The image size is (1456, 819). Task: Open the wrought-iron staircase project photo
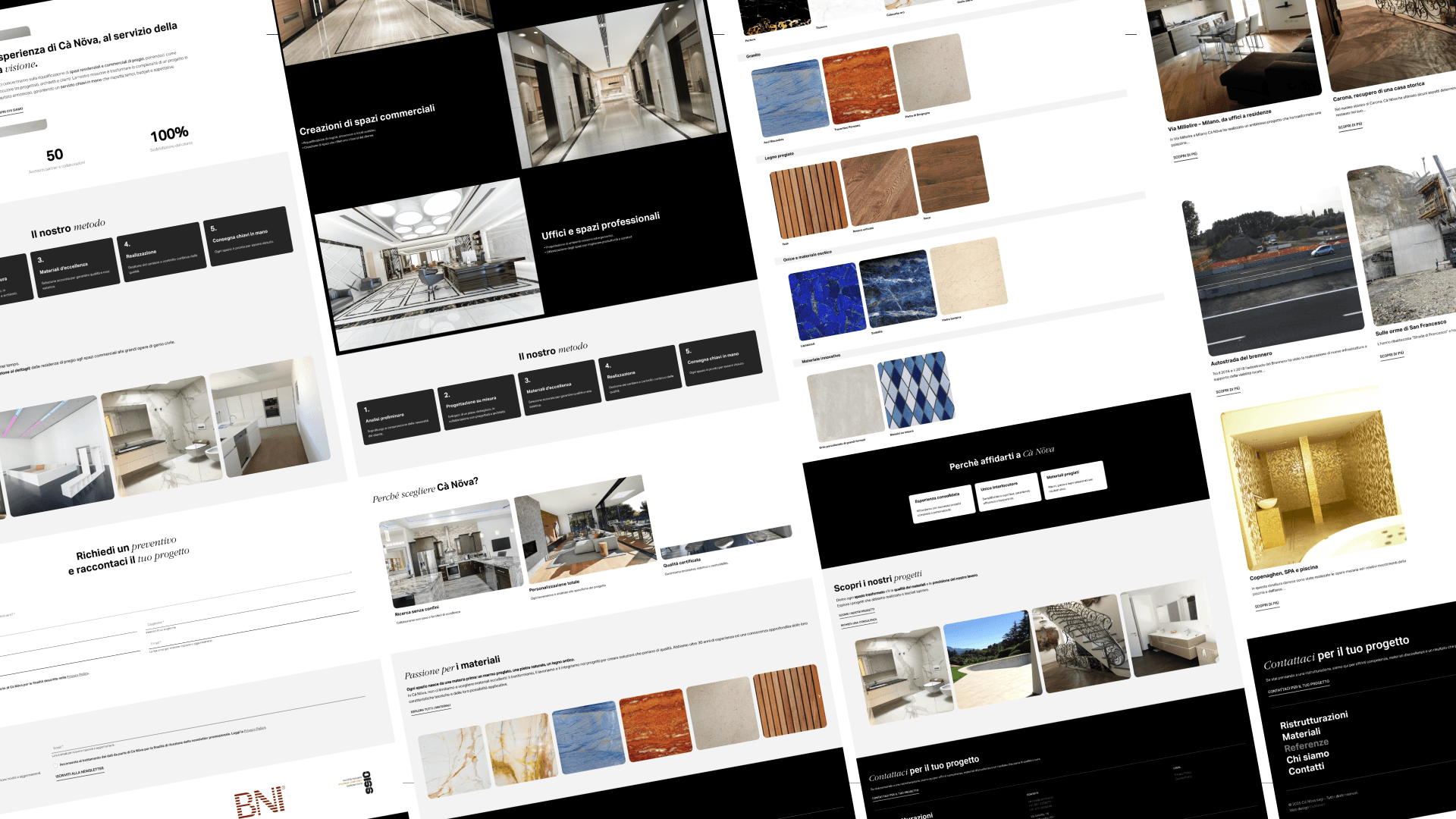1081,643
